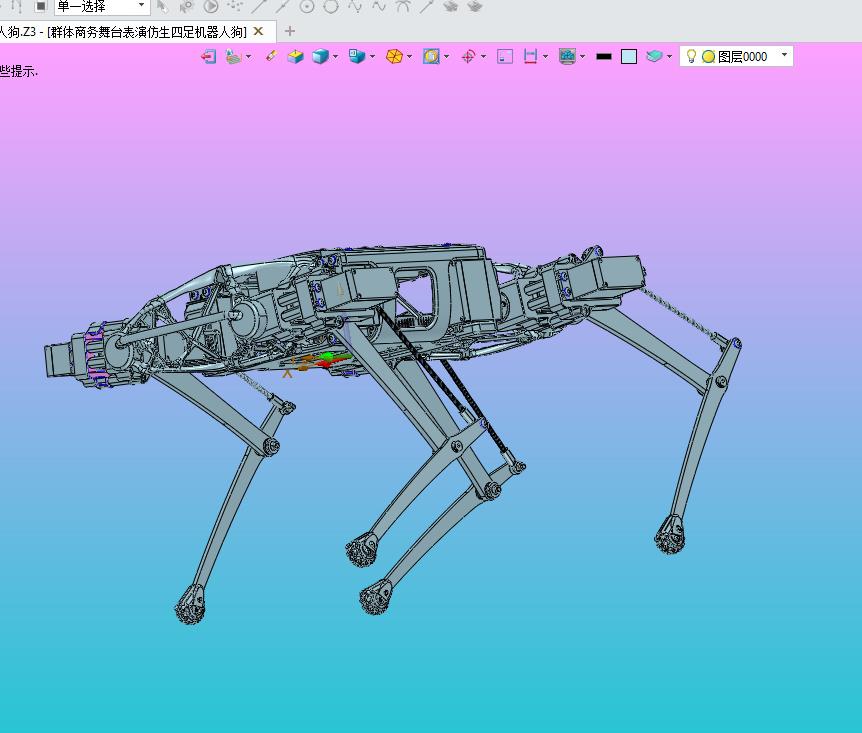The width and height of the screenshot is (862, 733).
Task: Click the arrow cursor pick icon
Action: (x=162, y=6)
